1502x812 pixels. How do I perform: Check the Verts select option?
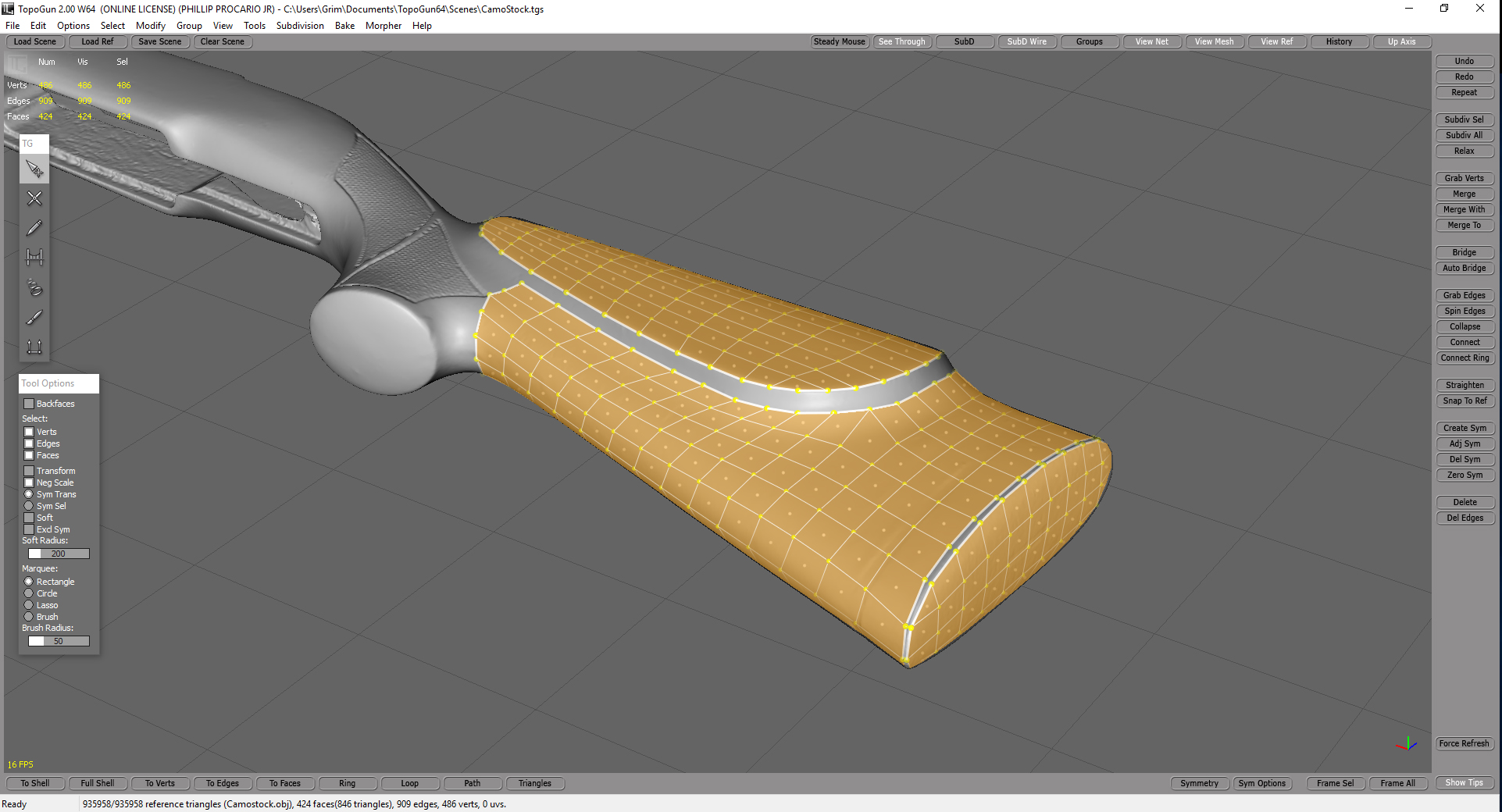29,432
